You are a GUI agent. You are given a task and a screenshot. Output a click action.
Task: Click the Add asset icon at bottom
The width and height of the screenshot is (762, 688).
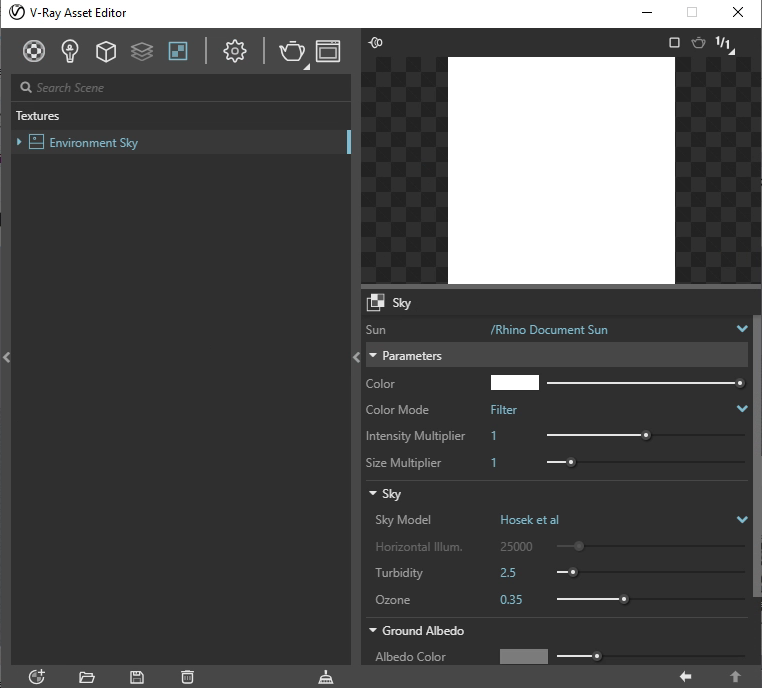(x=37, y=676)
